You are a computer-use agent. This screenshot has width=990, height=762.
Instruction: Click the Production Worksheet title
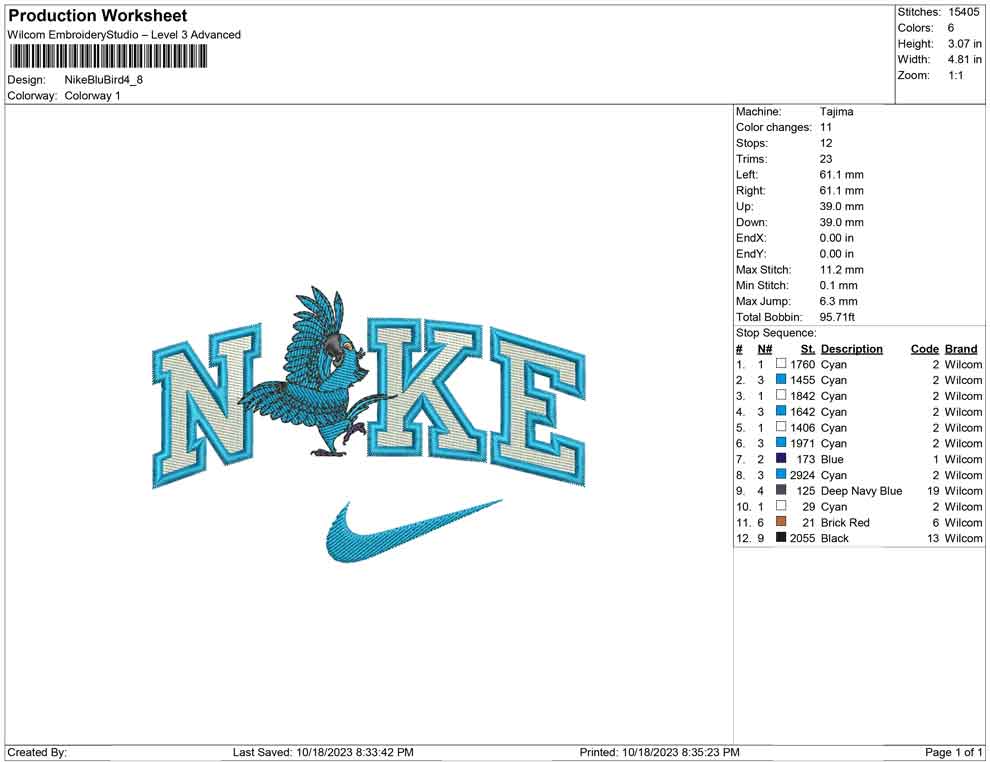[x=98, y=16]
